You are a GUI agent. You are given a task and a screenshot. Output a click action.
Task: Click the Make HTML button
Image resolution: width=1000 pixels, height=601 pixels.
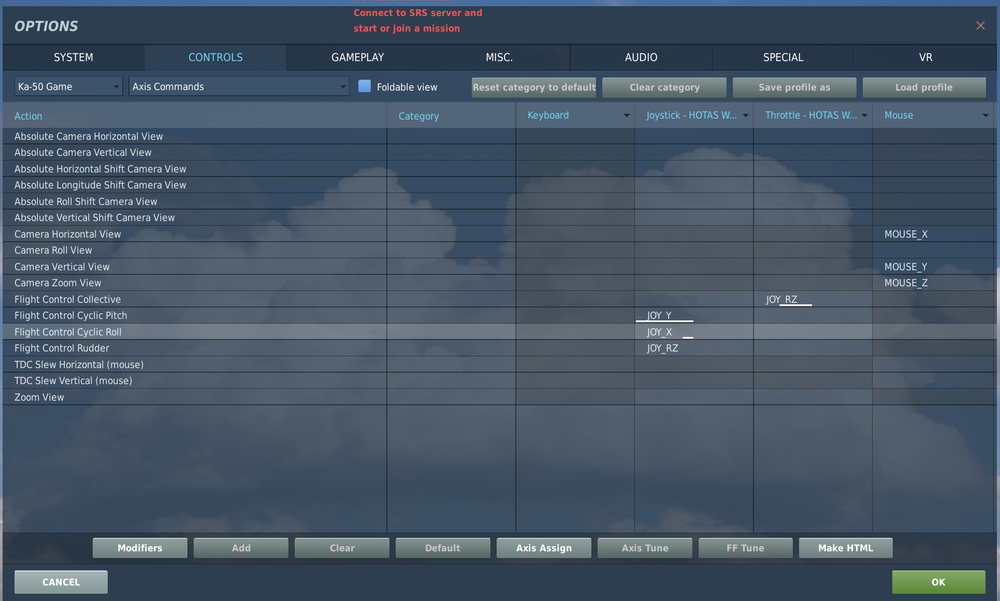[846, 548]
